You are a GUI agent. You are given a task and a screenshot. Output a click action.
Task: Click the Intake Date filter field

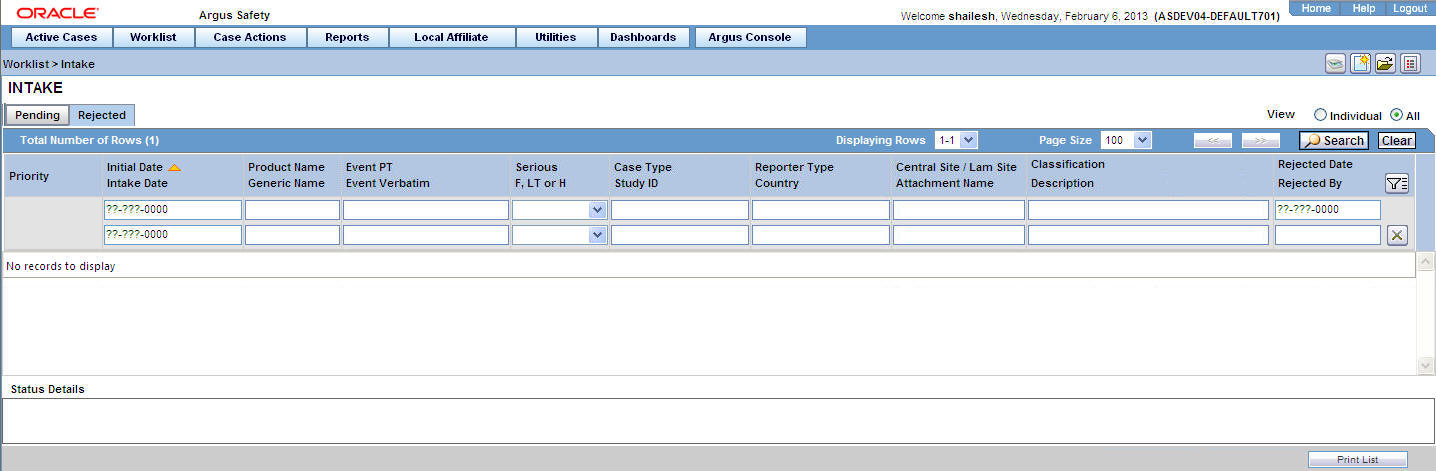point(172,235)
